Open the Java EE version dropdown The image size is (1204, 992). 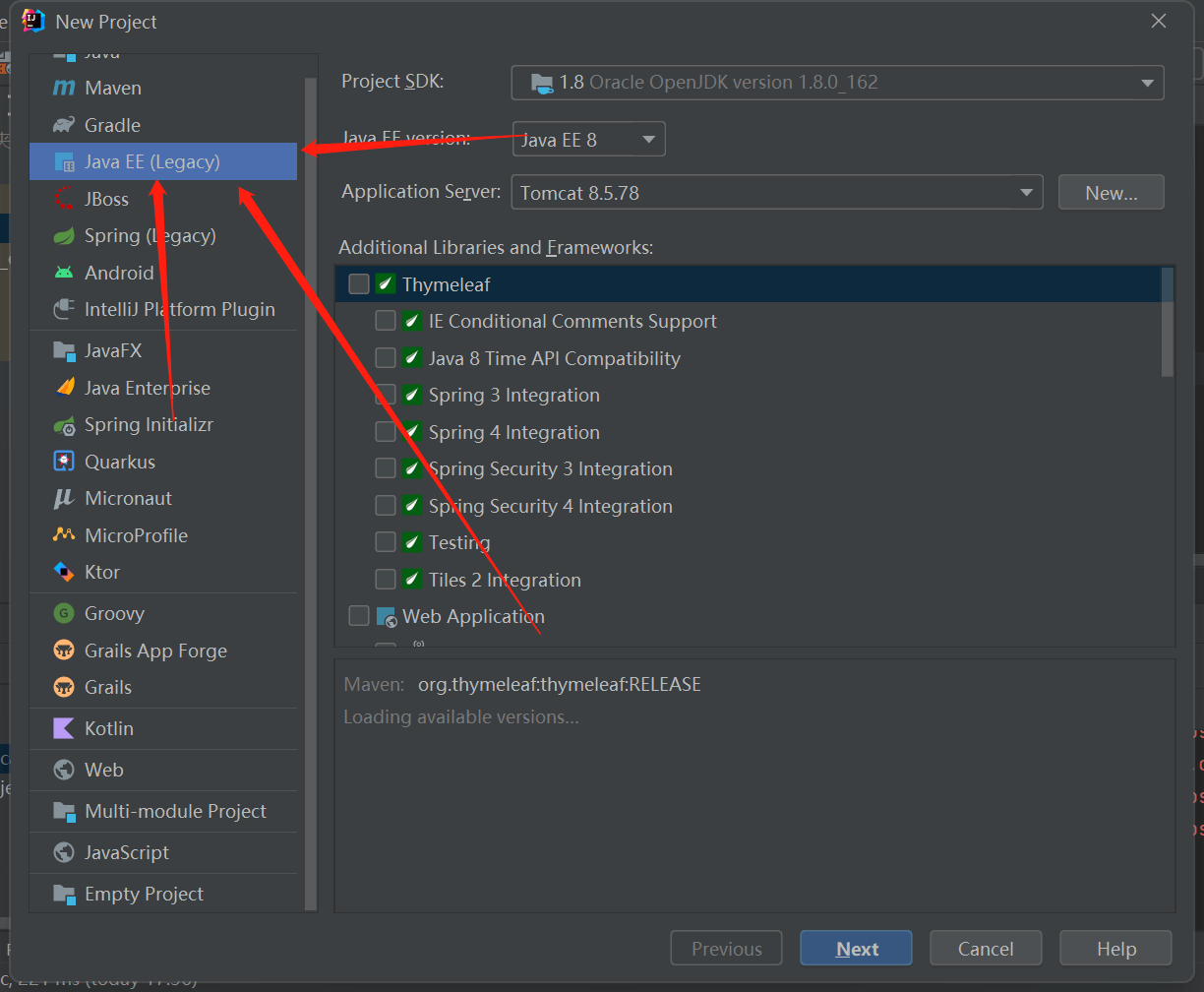click(588, 140)
